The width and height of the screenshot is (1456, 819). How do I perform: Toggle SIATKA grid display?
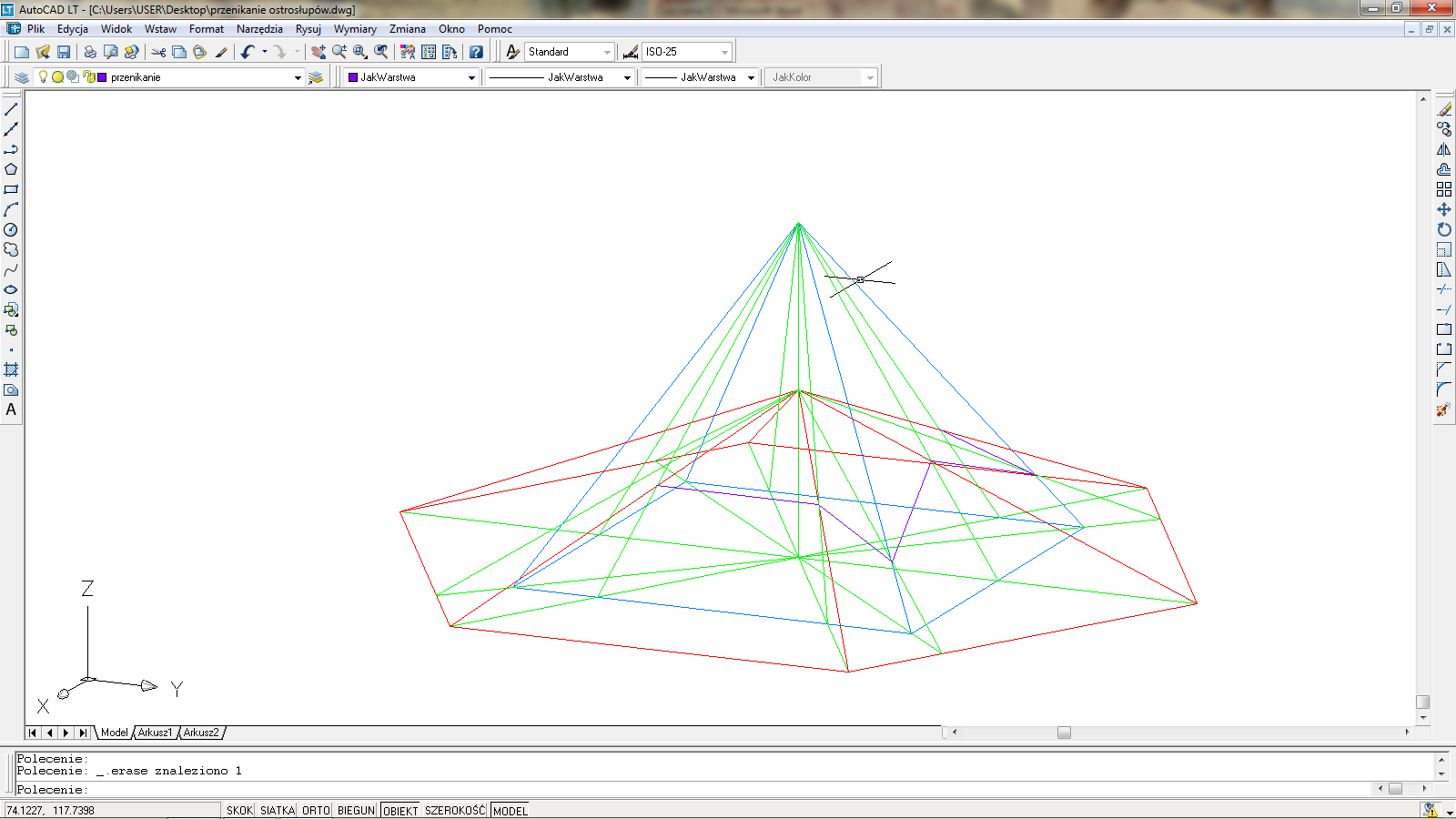click(x=278, y=810)
